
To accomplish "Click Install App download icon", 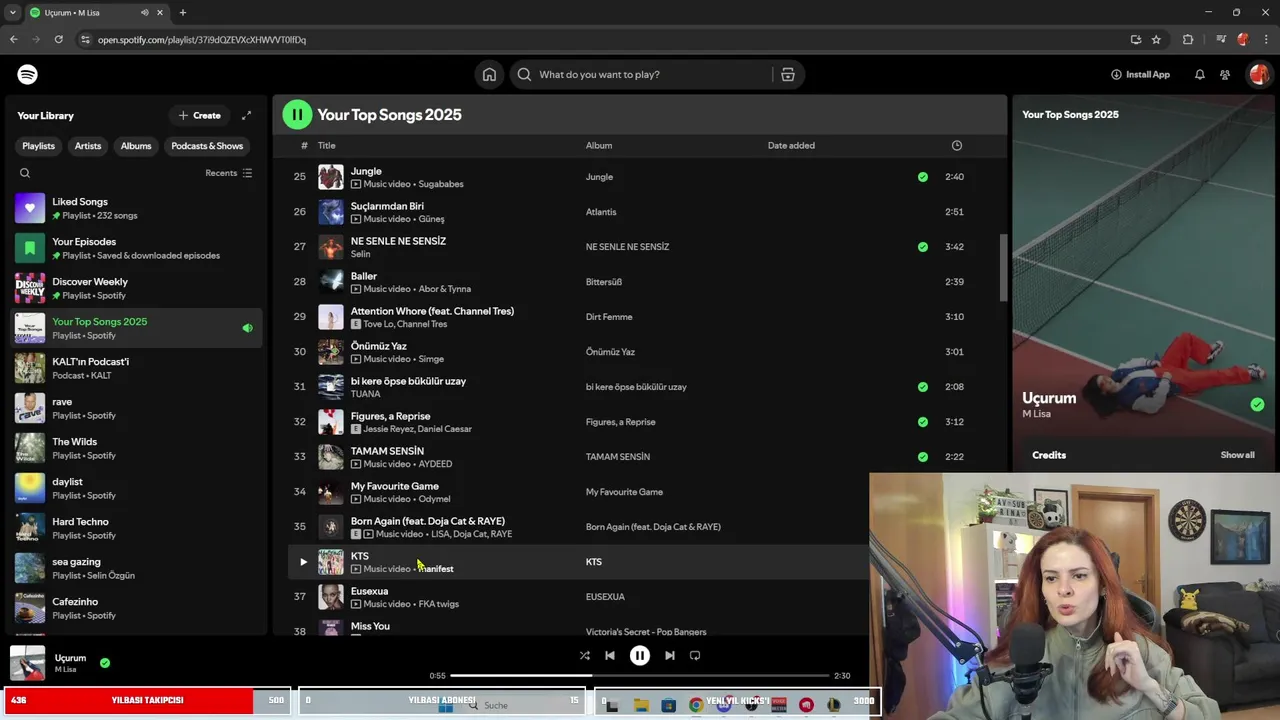I will coord(1116,74).
